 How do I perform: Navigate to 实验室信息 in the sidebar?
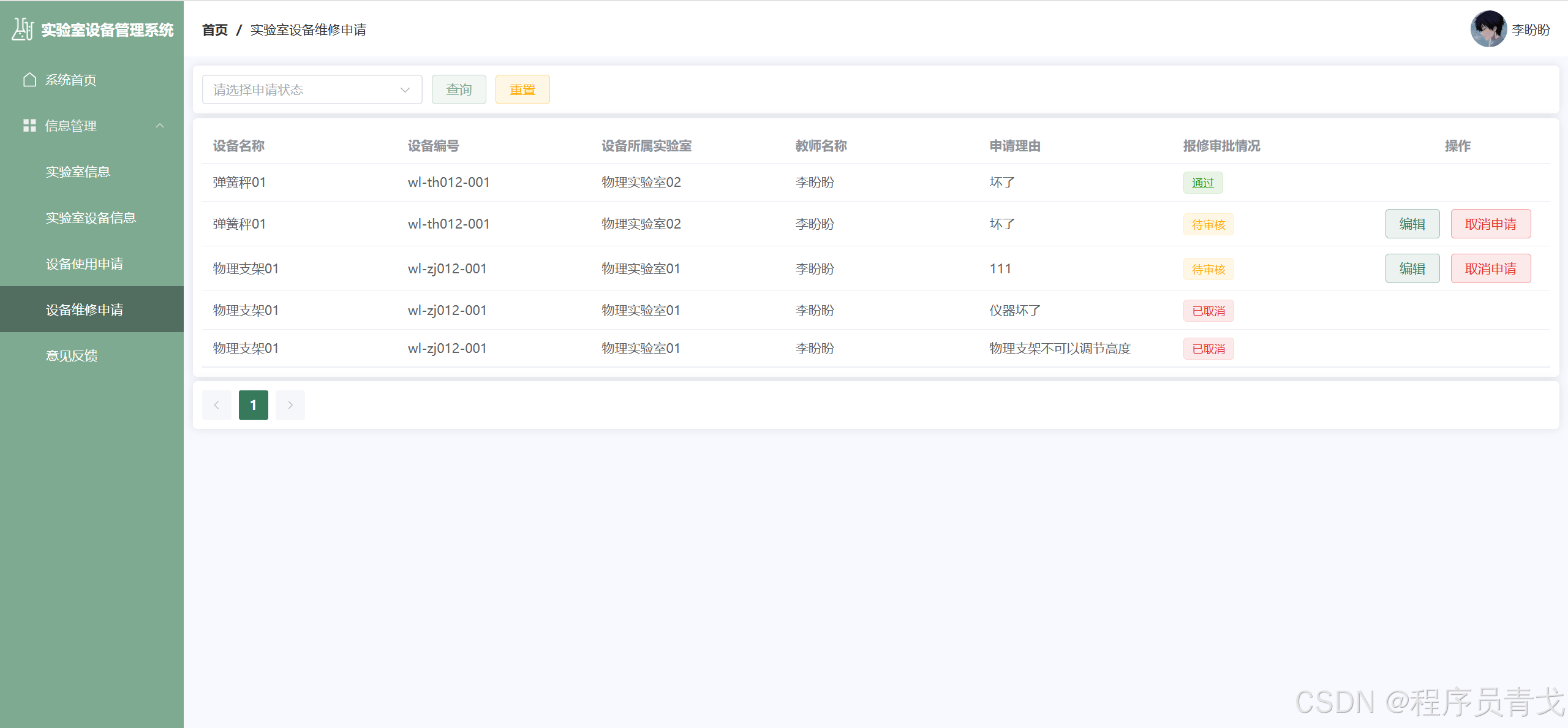(77, 172)
